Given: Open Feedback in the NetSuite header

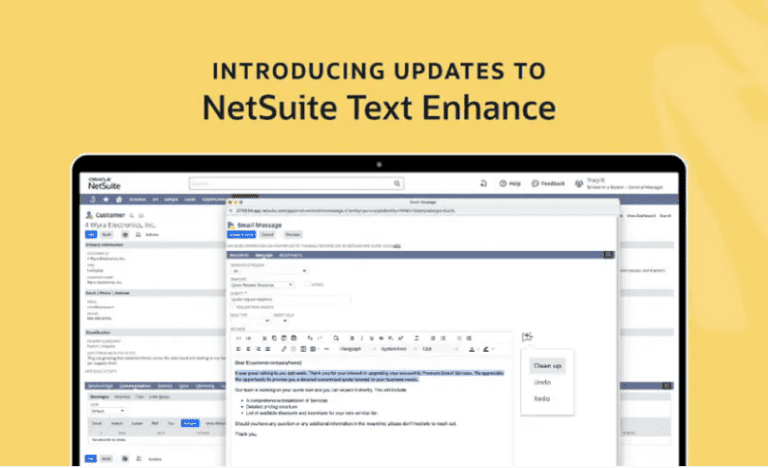Looking at the screenshot, I should coord(548,183).
